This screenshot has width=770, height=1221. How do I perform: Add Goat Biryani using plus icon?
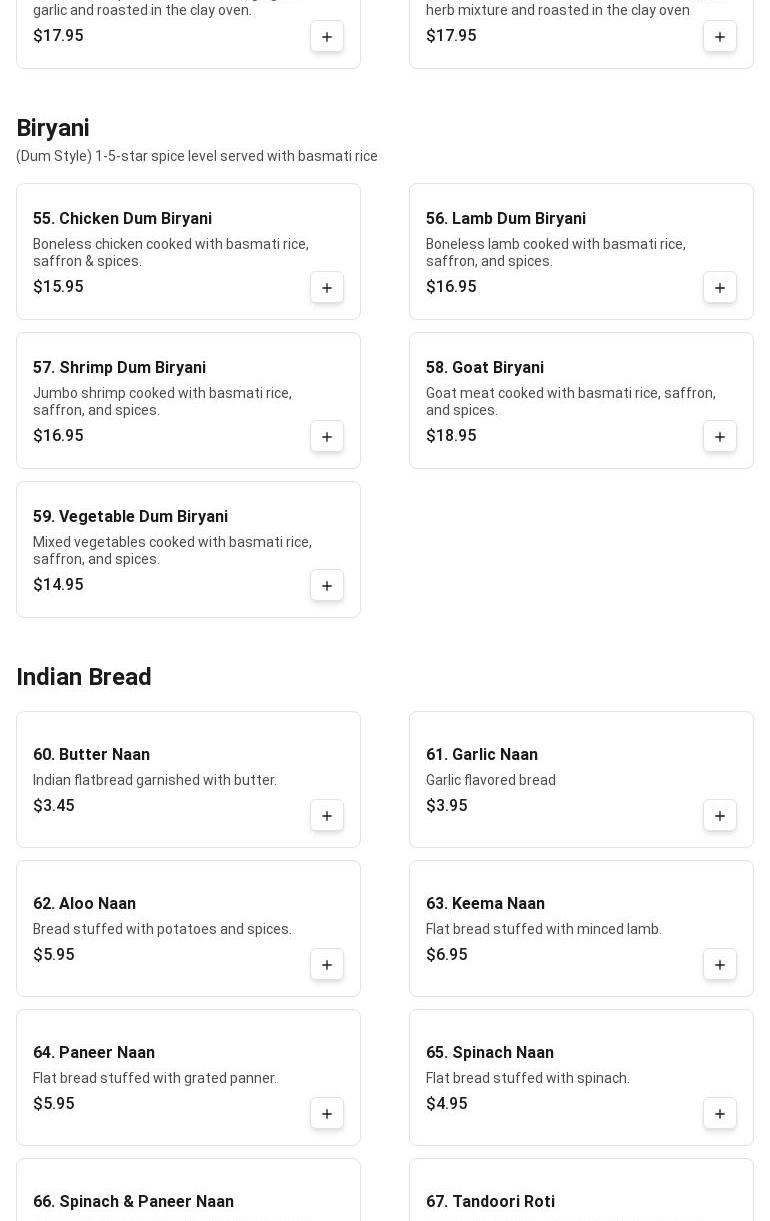(720, 437)
